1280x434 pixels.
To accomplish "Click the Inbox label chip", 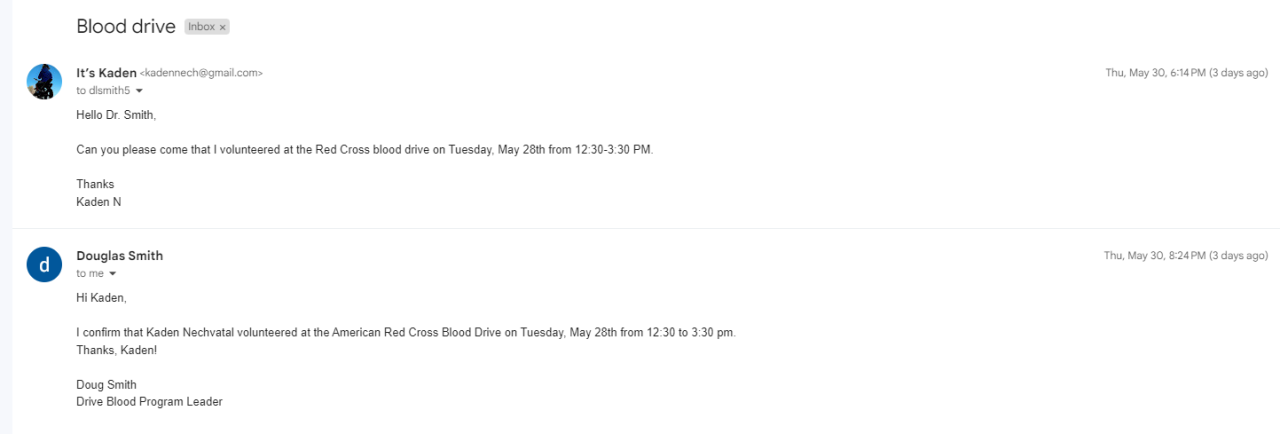I will click(201, 27).
